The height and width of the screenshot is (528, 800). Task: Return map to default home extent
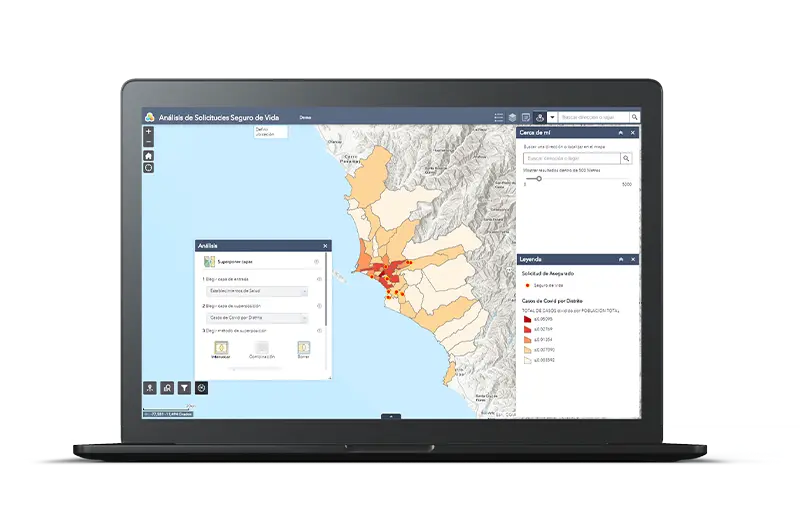coord(148,156)
